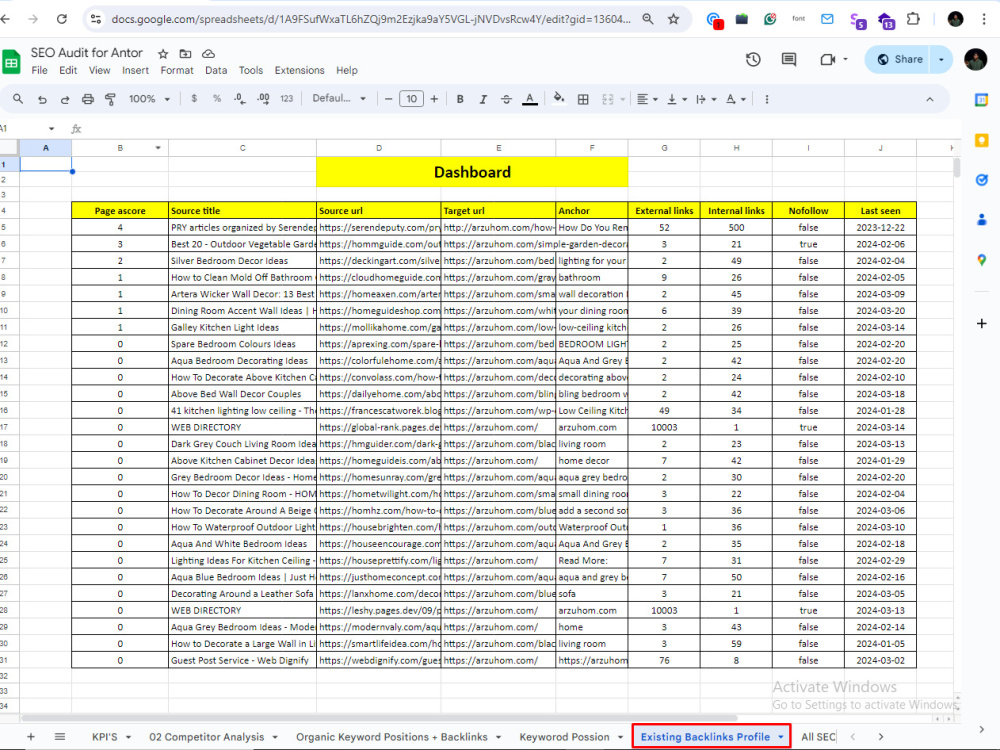This screenshot has height=750, width=1000.
Task: Open text rotation dropdown
Action: click(x=736, y=99)
